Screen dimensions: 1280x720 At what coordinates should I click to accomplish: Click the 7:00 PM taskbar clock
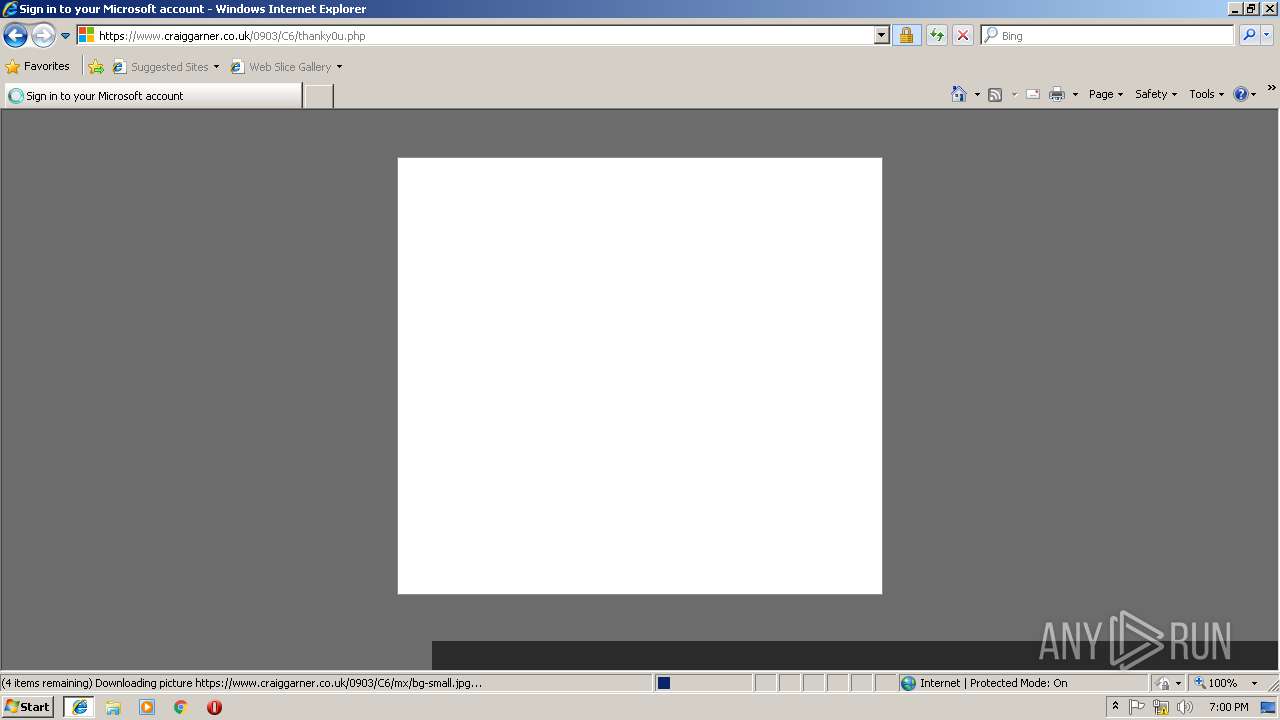coord(1229,707)
